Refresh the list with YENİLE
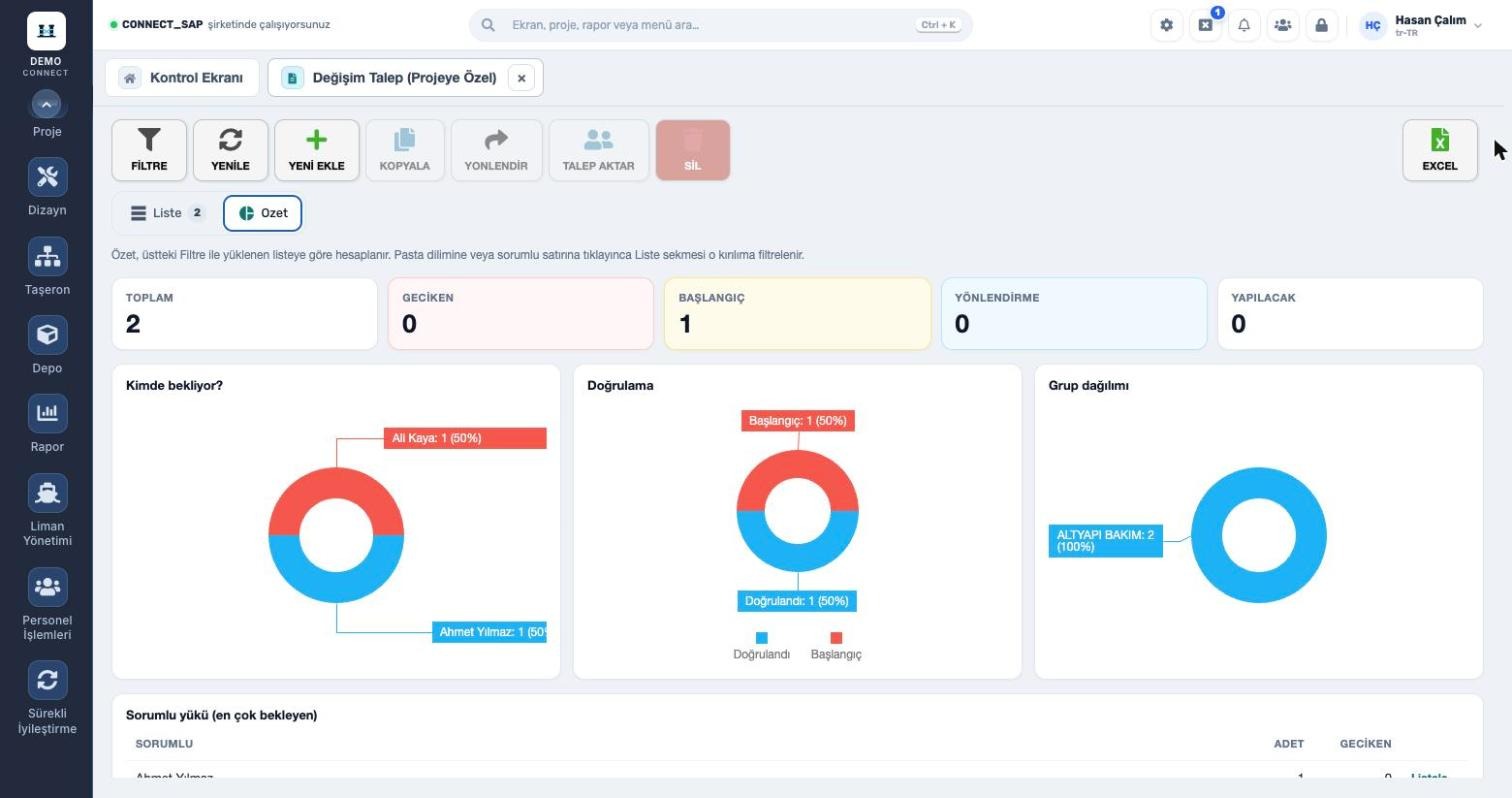This screenshot has height=798, width=1512. (x=231, y=151)
